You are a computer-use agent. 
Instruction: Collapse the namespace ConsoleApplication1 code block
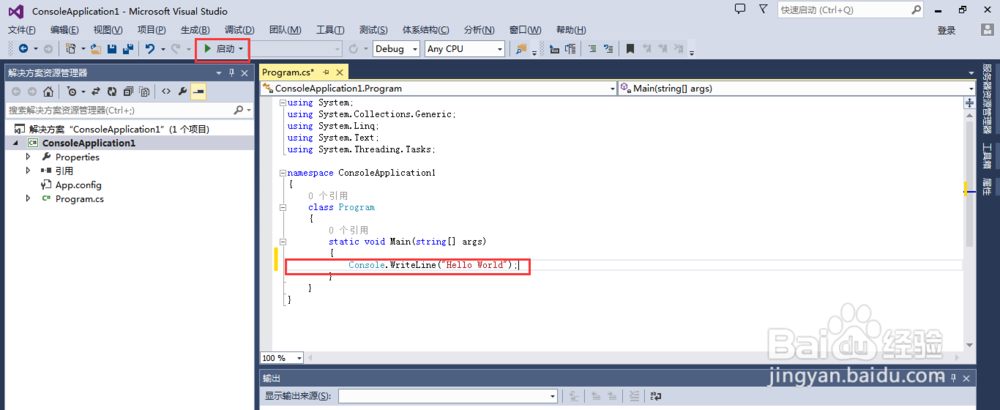(x=283, y=173)
